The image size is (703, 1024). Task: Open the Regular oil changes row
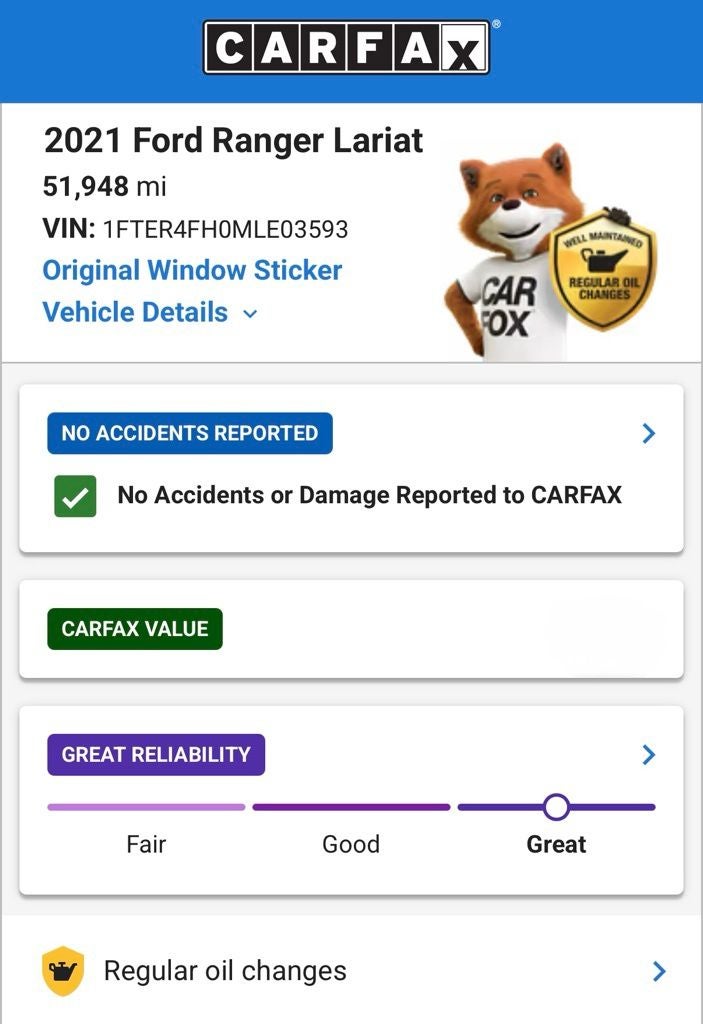[225, 971]
